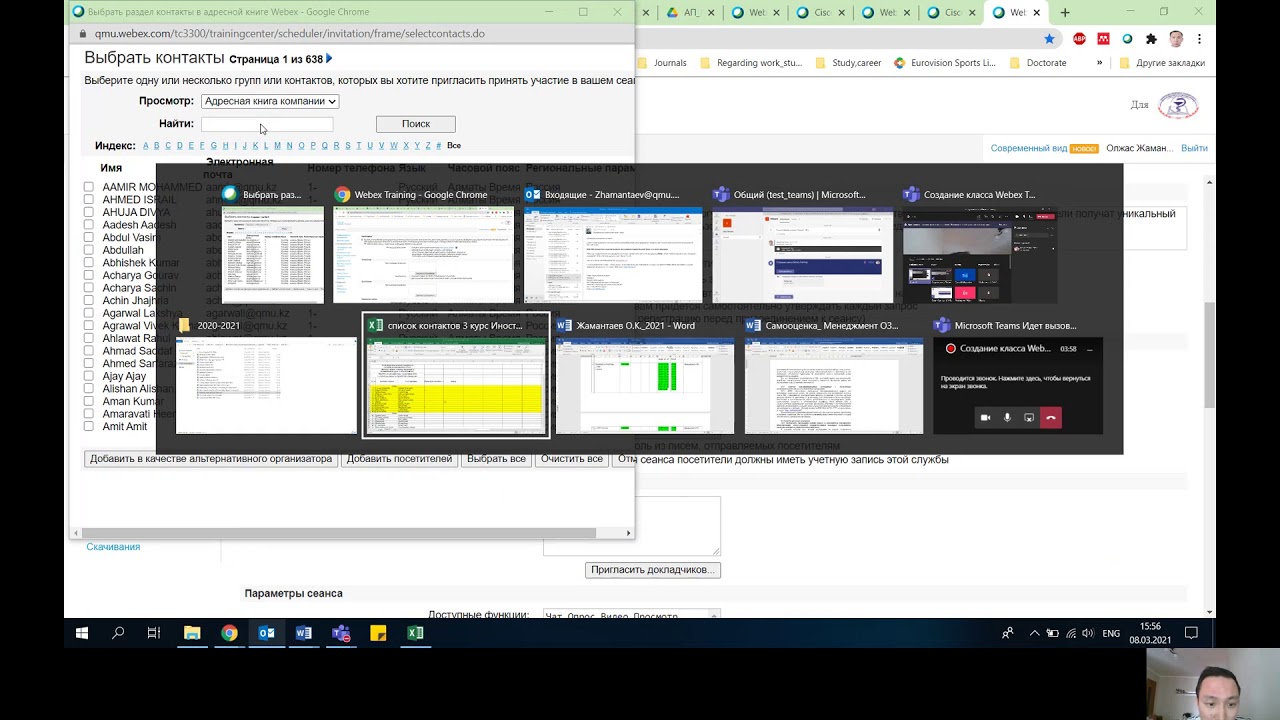Screen dimensions: 1280x720
Task: Check the Amit Amit contact checkbox
Action: pos(89,426)
